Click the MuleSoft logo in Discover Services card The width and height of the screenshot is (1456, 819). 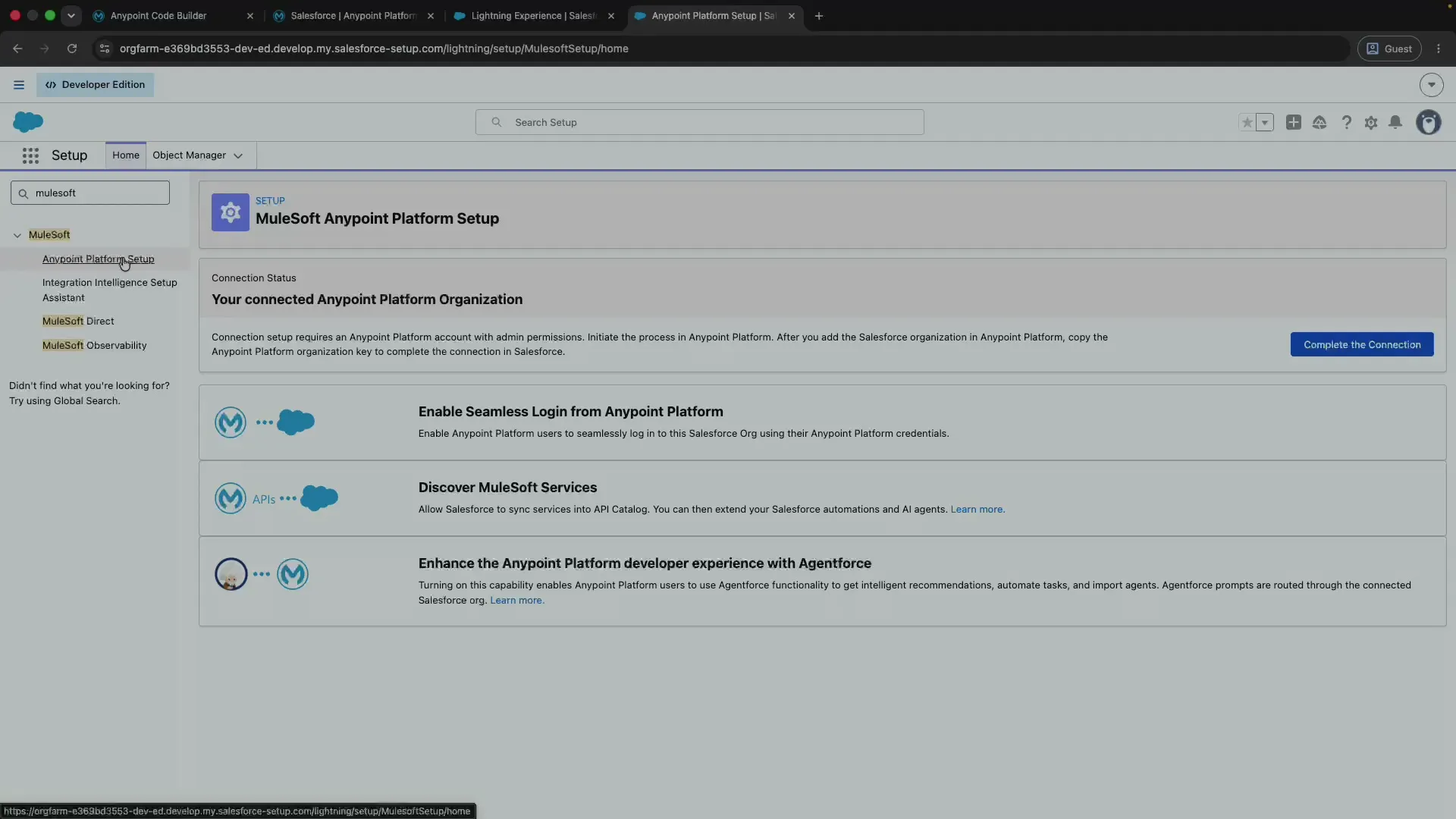[231, 498]
